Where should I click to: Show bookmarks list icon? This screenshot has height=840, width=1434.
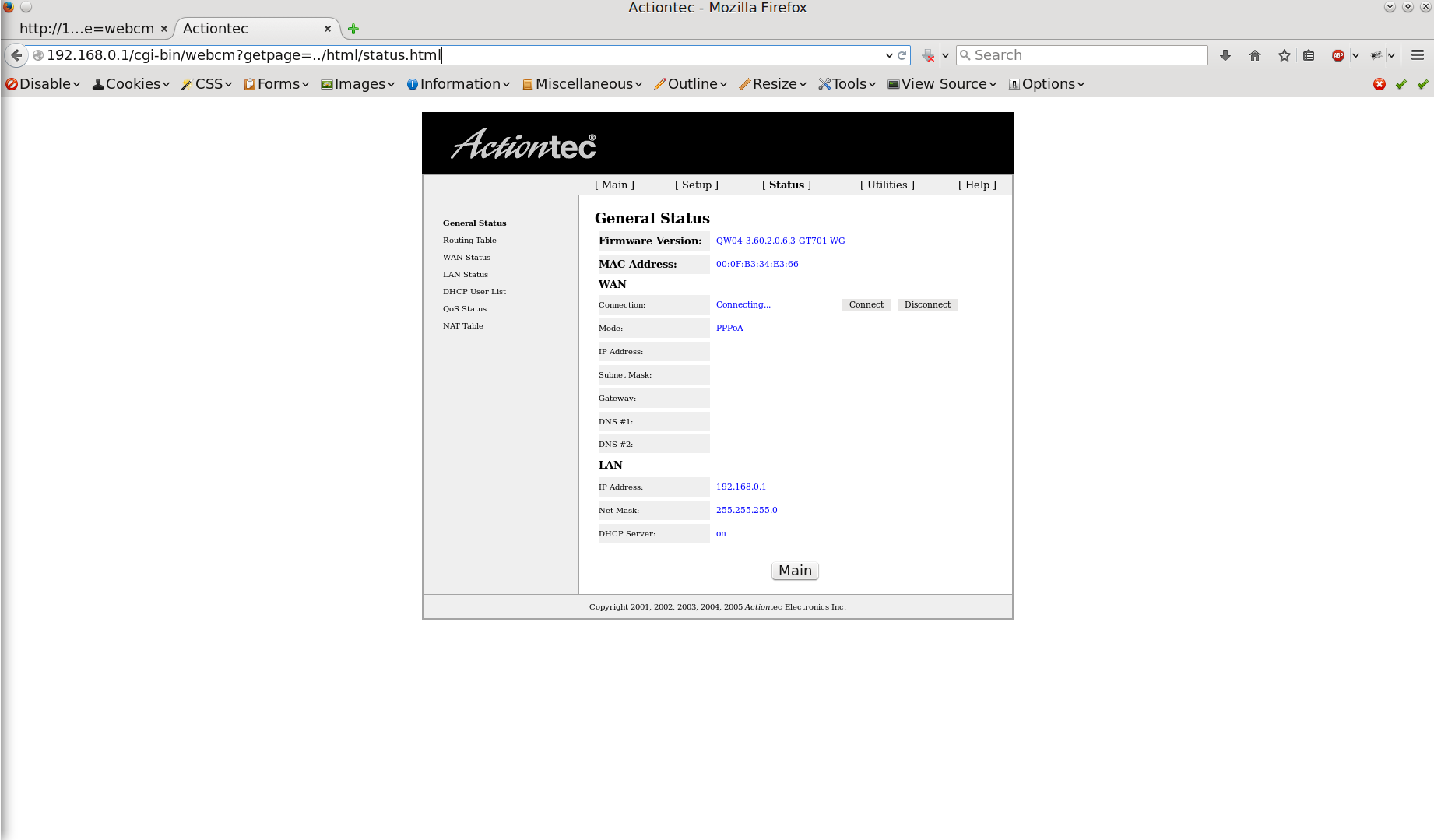[1309, 55]
